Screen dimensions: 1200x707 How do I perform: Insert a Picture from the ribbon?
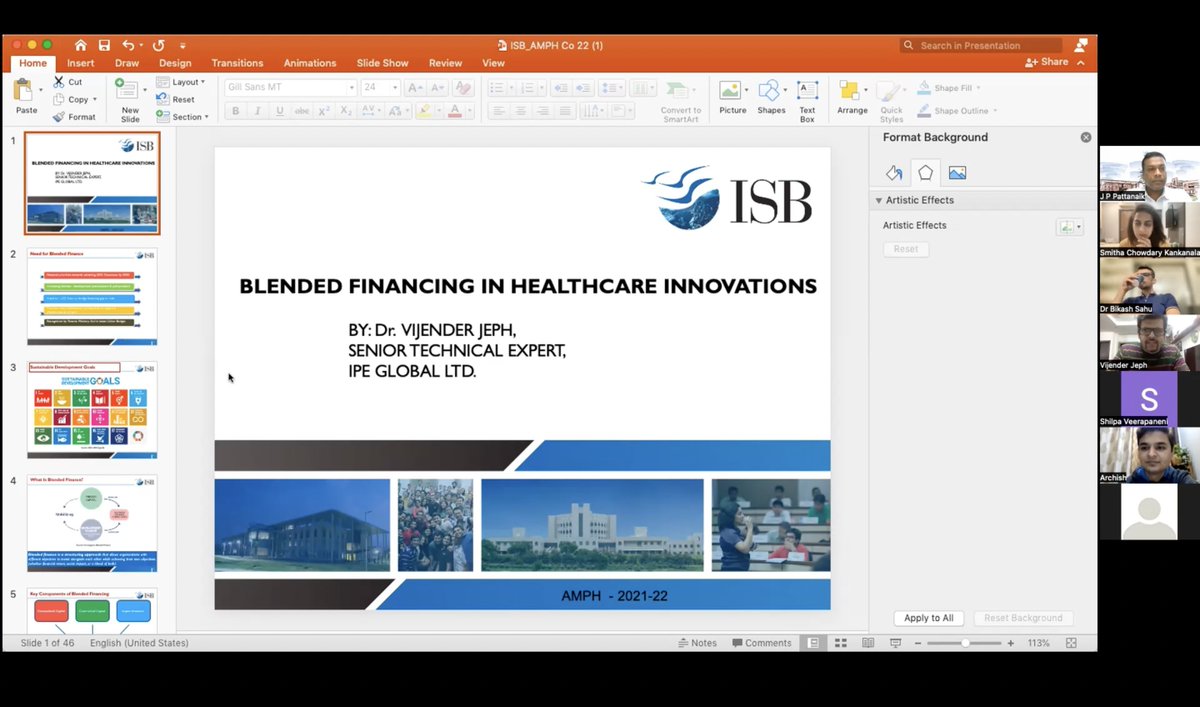pyautogui.click(x=732, y=97)
